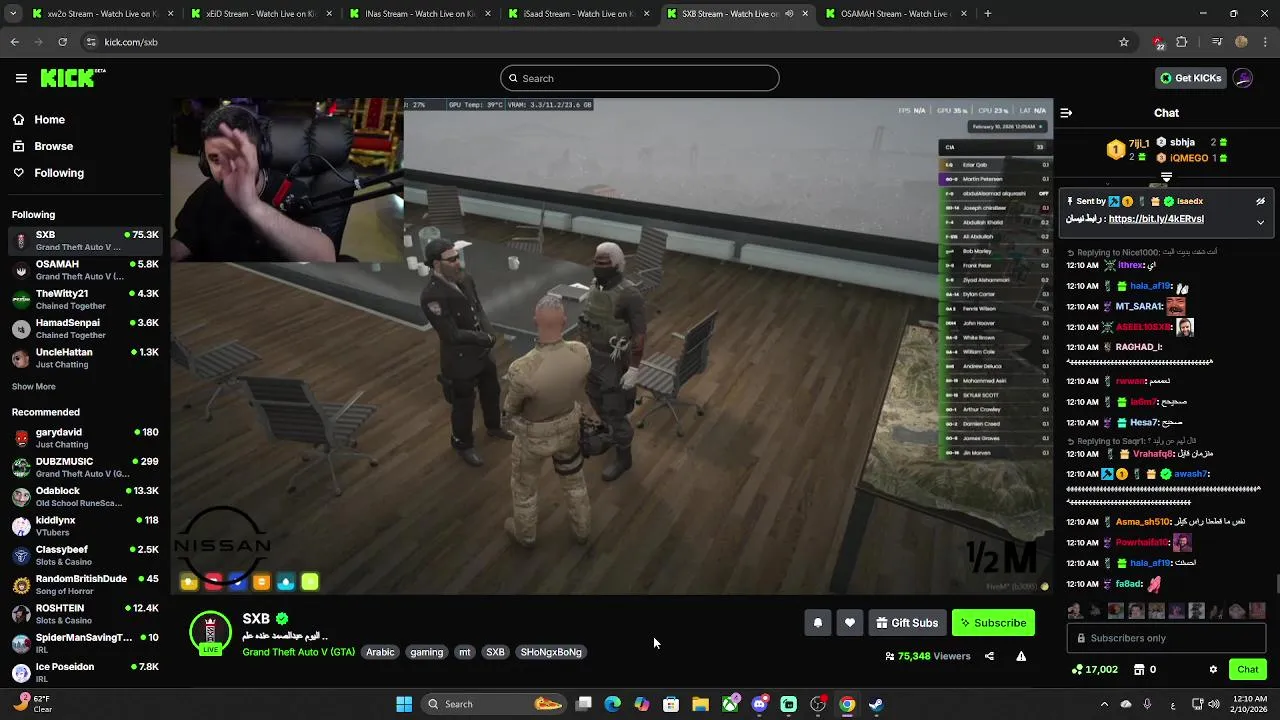Open the browser extensions puzzle icon
1280x720 pixels.
pyautogui.click(x=1182, y=42)
